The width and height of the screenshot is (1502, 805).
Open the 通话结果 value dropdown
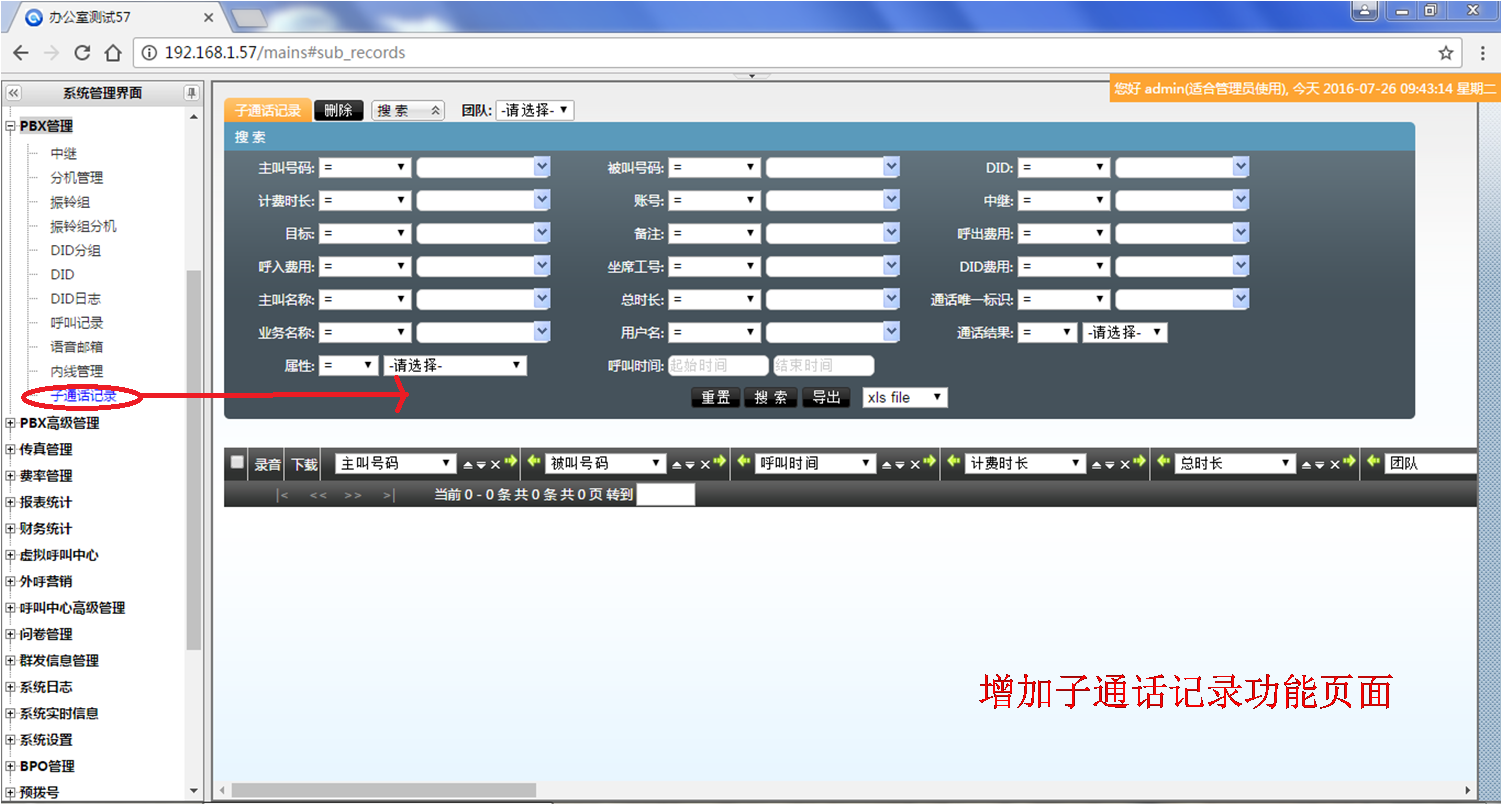coord(1125,333)
